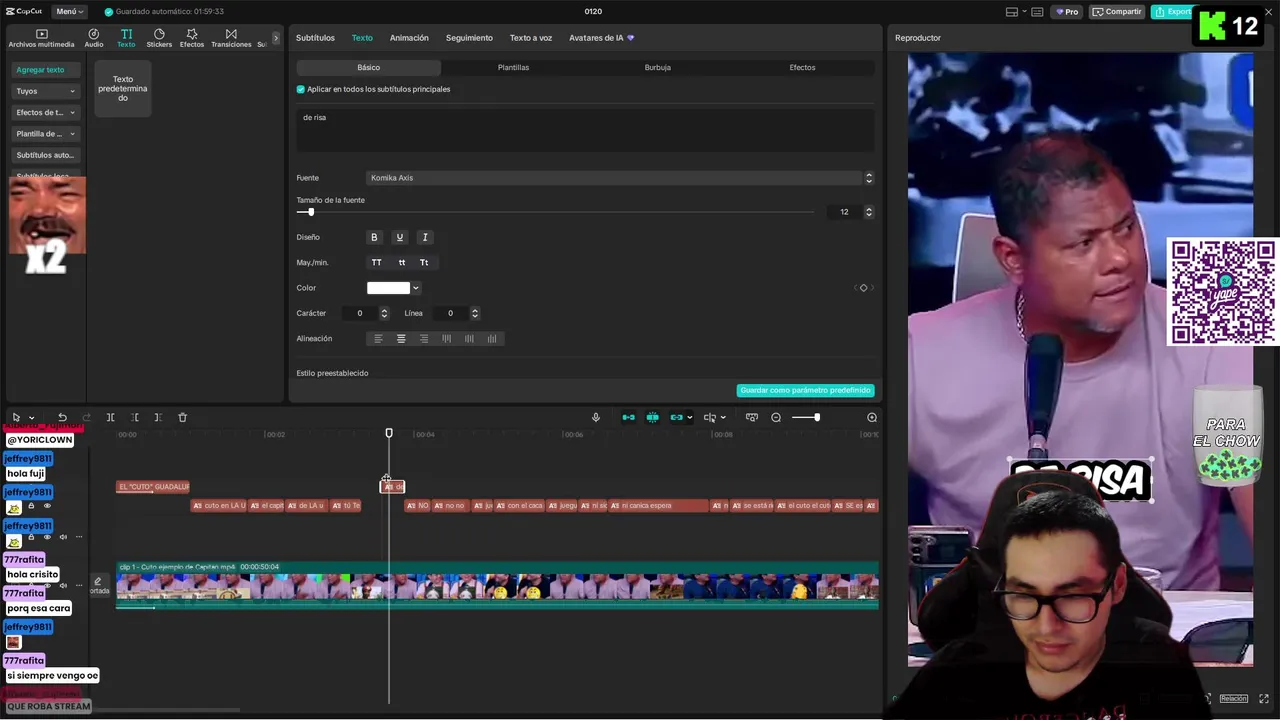1280x720 pixels.
Task: Click the keyframe diamond next to Color
Action: tap(864, 288)
